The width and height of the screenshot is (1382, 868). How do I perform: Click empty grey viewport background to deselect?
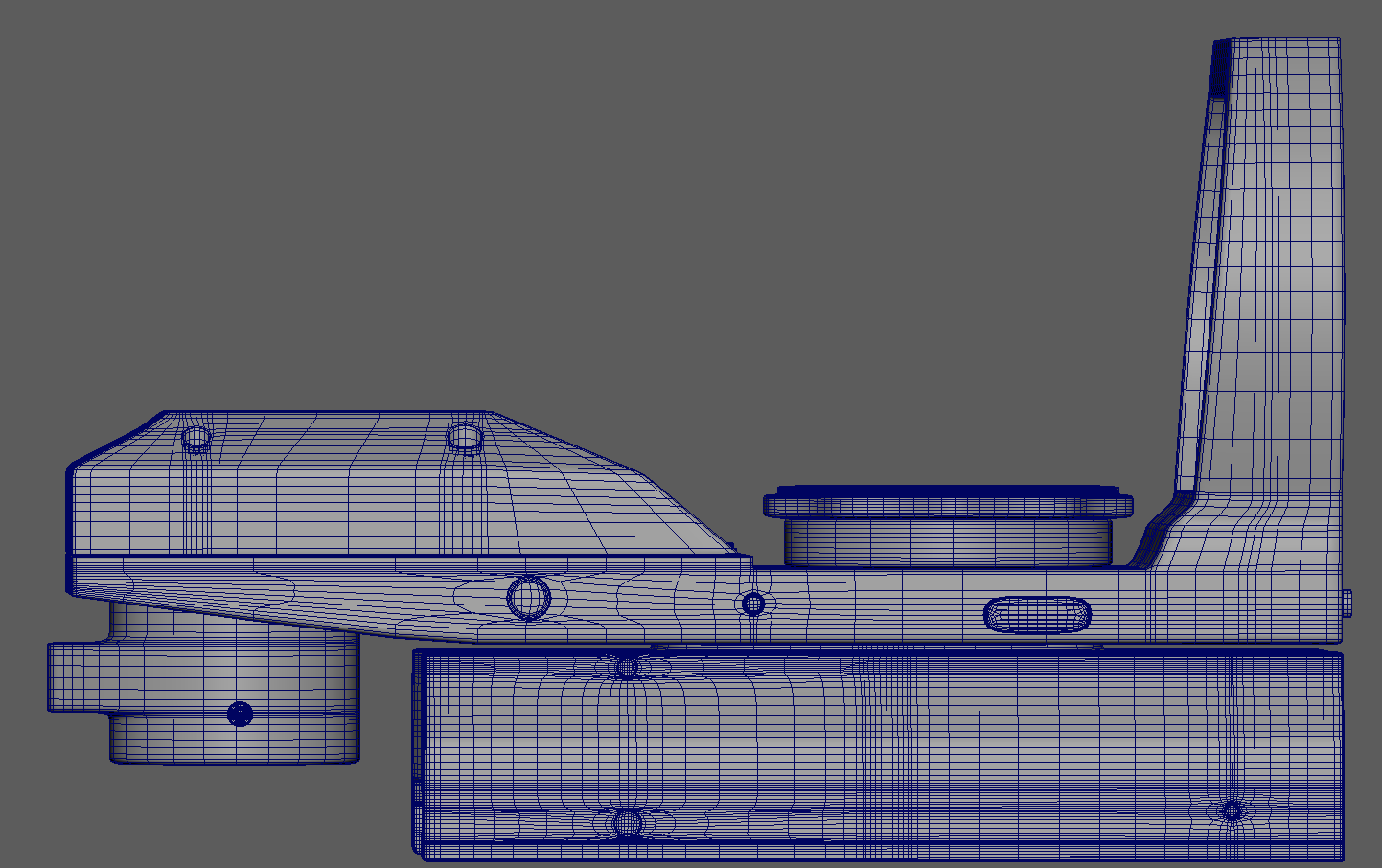pyautogui.click(x=575, y=192)
